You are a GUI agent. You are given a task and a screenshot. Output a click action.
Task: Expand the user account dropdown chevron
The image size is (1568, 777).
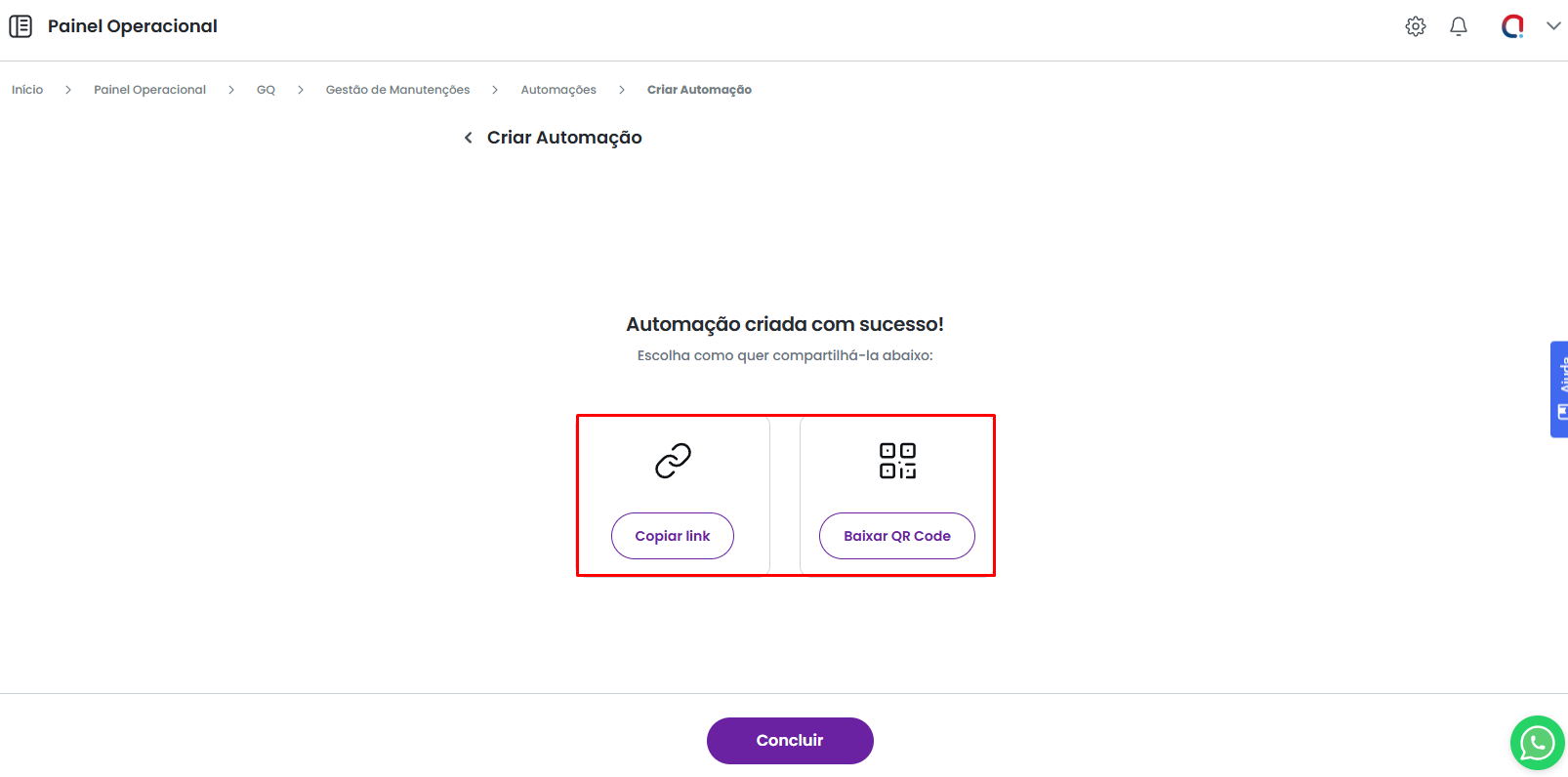pyautogui.click(x=1552, y=26)
